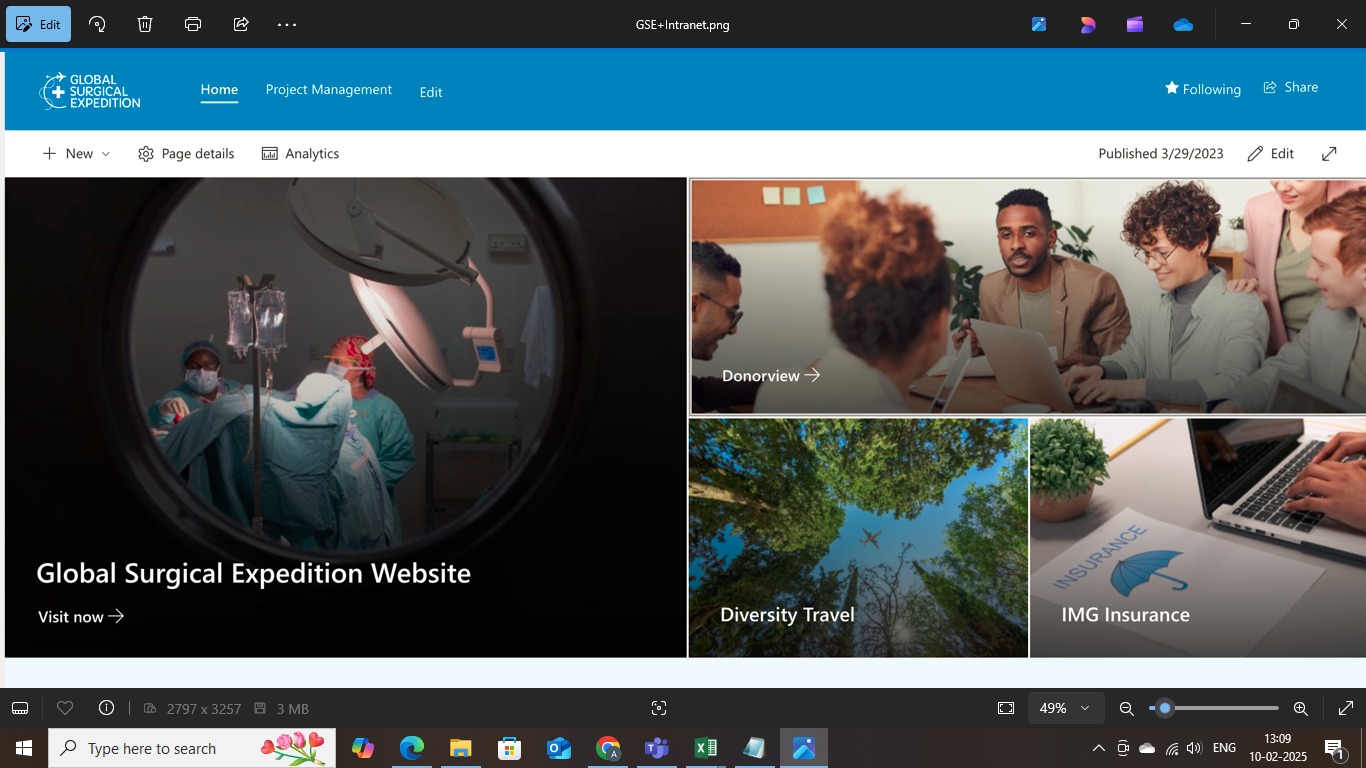Open the three-dots See more menu

point(287,24)
